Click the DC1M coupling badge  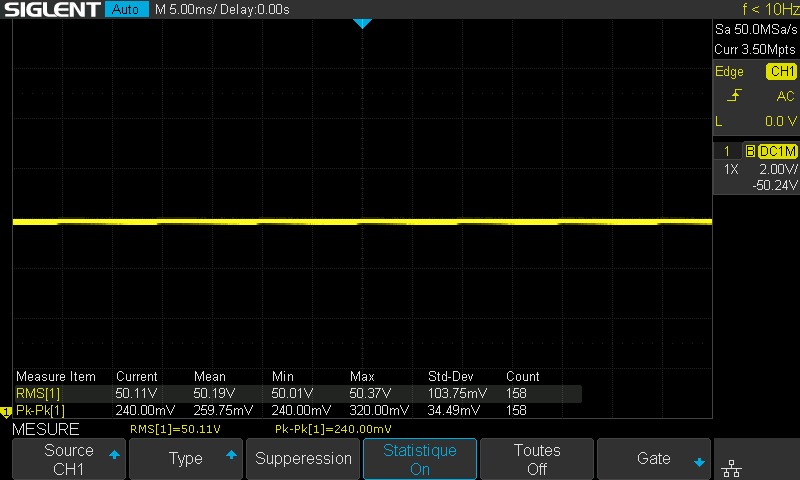778,151
